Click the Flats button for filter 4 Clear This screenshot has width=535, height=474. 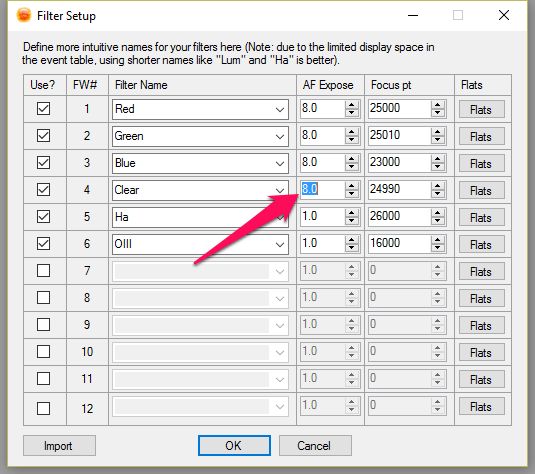481,190
